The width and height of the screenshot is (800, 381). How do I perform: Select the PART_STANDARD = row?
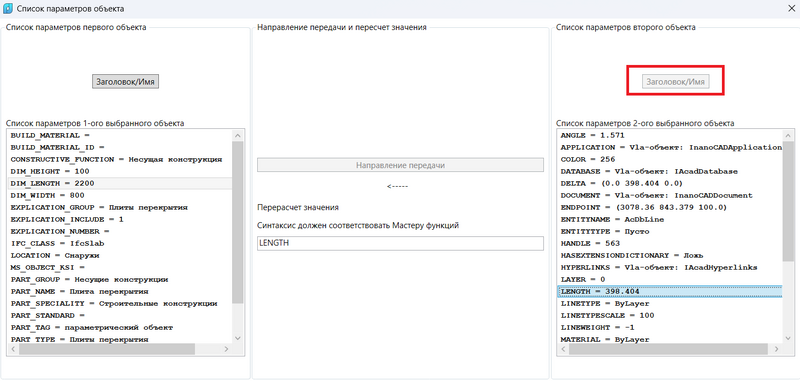pyautogui.click(x=119, y=315)
